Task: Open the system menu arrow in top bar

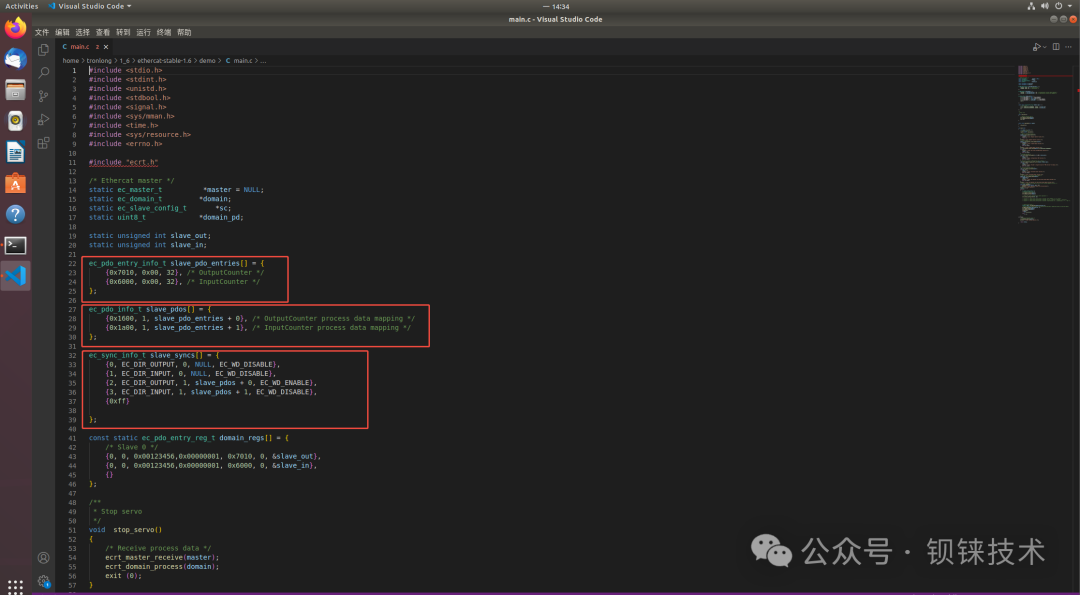Action: 1070,6
